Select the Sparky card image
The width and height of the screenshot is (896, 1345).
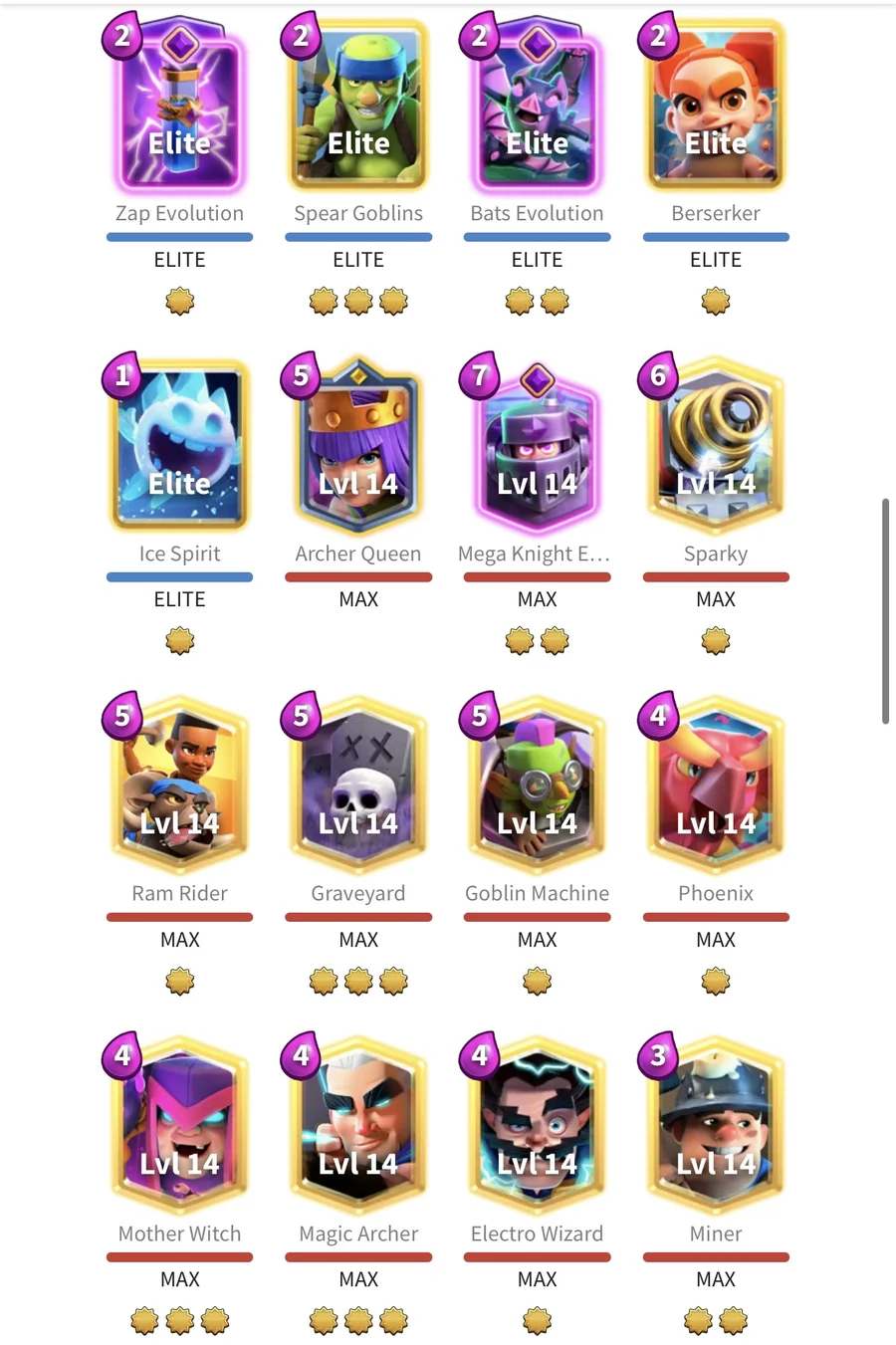click(x=716, y=448)
